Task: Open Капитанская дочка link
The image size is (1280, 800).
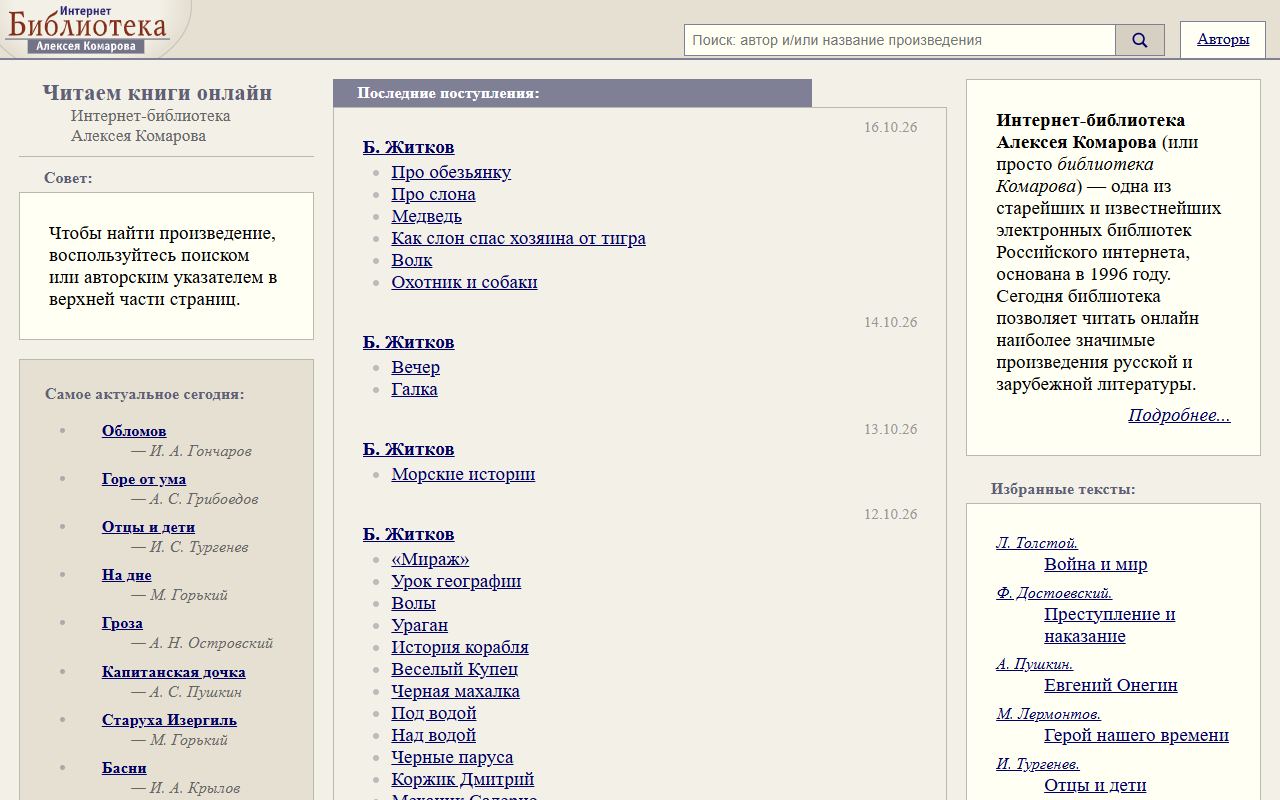Action: [174, 672]
